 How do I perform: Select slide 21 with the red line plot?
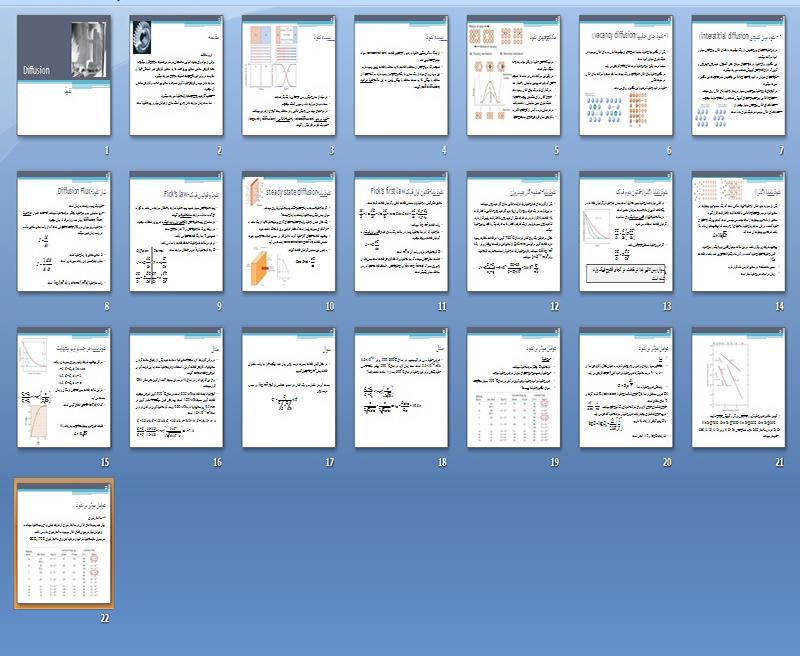pyautogui.click(x=737, y=388)
